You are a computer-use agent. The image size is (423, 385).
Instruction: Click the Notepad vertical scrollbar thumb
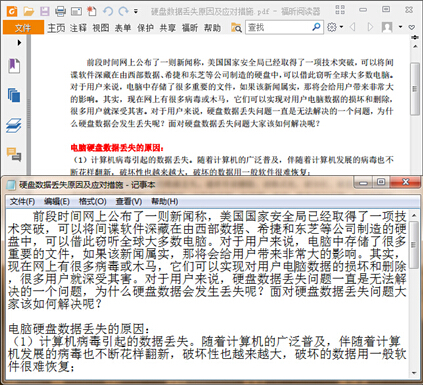pyautogui.click(x=414, y=245)
